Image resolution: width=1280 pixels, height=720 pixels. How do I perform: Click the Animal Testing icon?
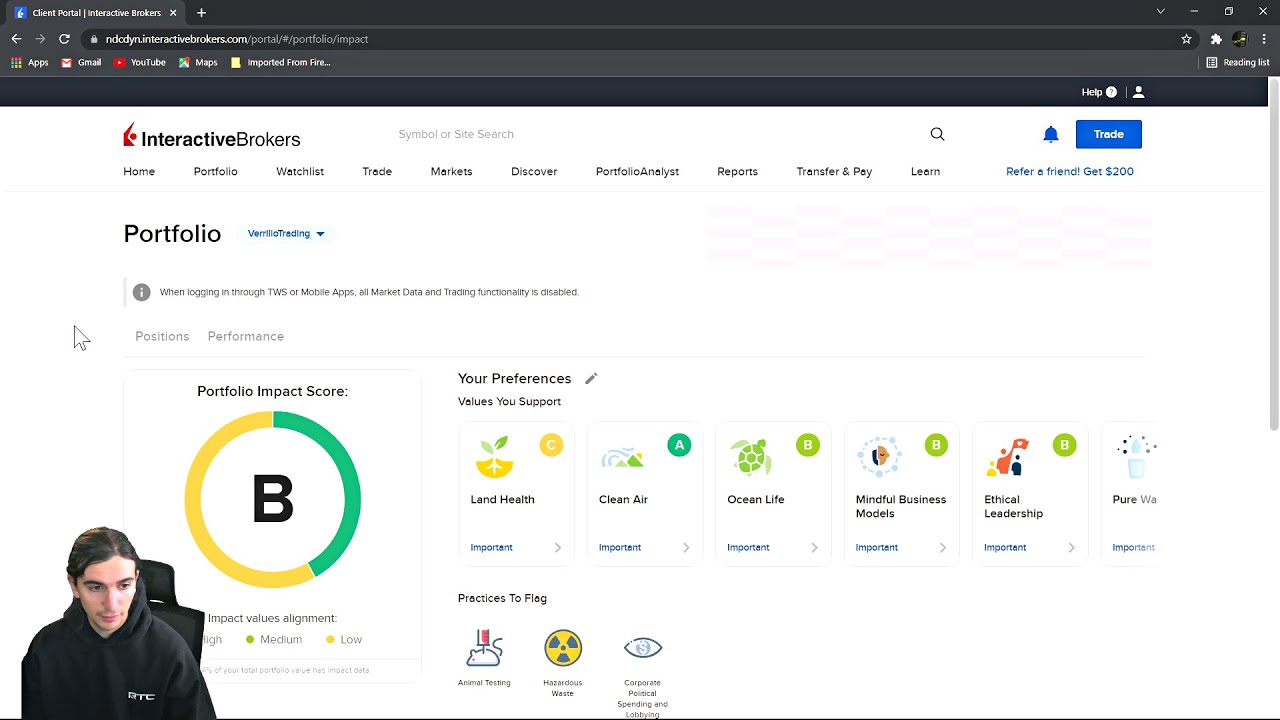[x=484, y=648]
